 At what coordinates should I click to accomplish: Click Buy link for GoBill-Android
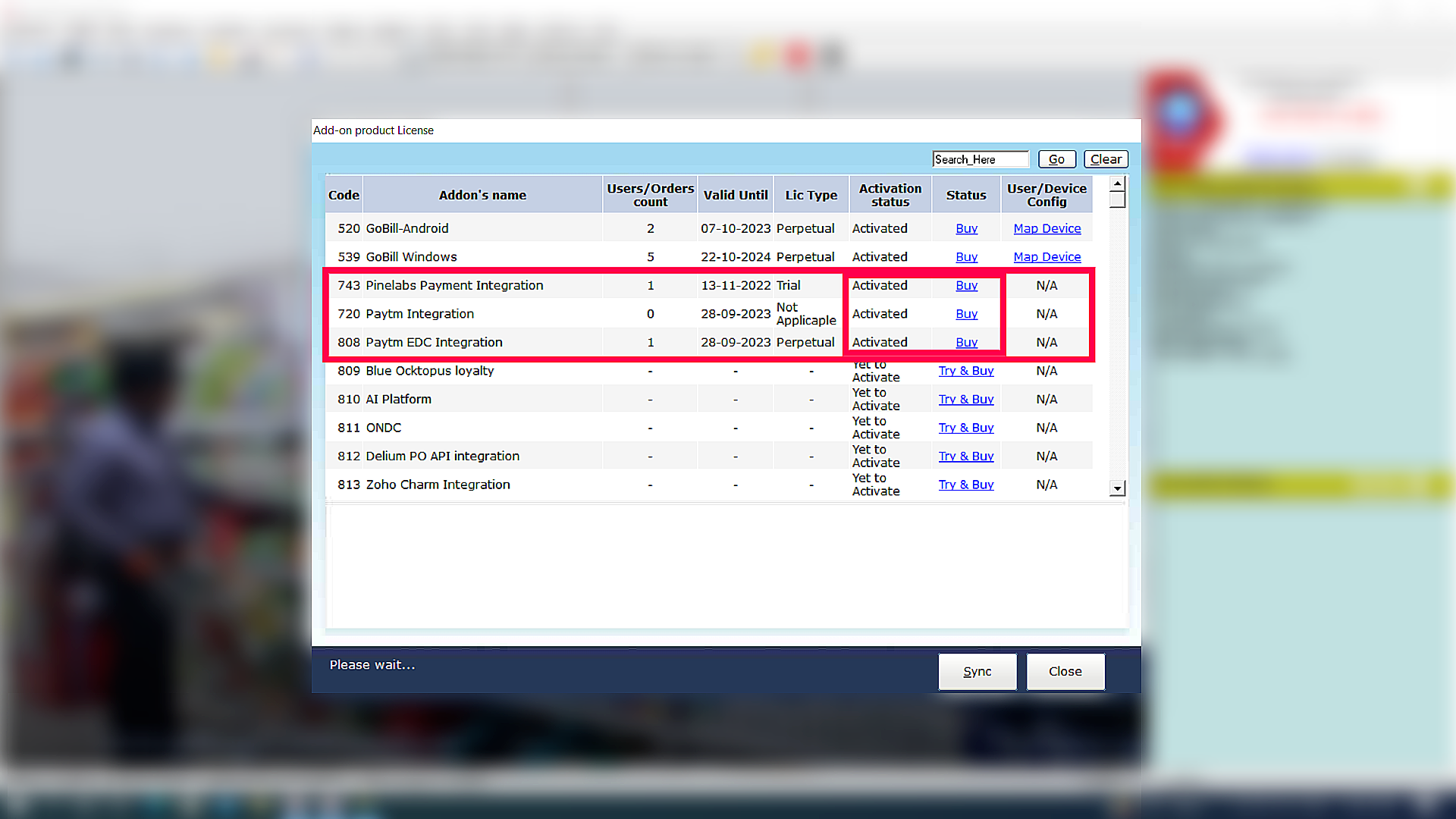(x=966, y=228)
